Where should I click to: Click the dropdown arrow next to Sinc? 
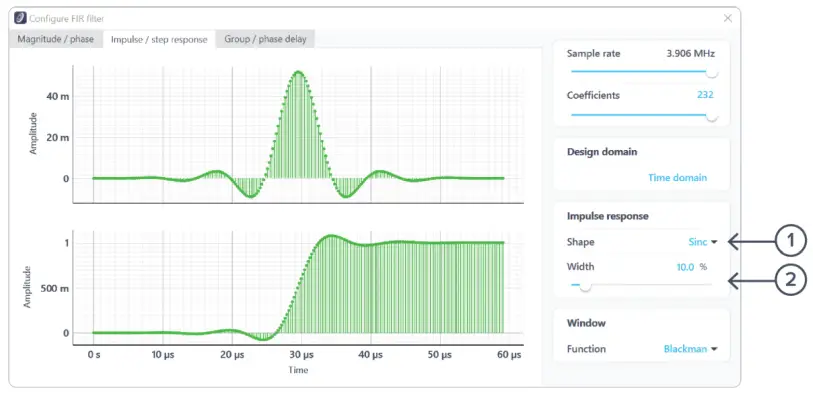[714, 242]
